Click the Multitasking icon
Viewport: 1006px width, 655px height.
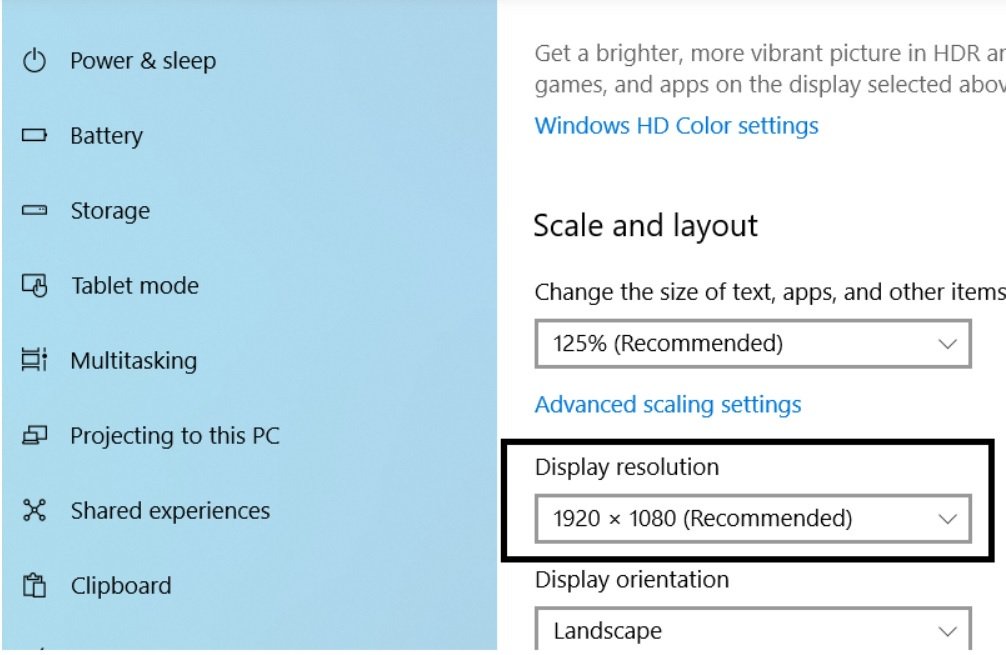click(x=35, y=361)
